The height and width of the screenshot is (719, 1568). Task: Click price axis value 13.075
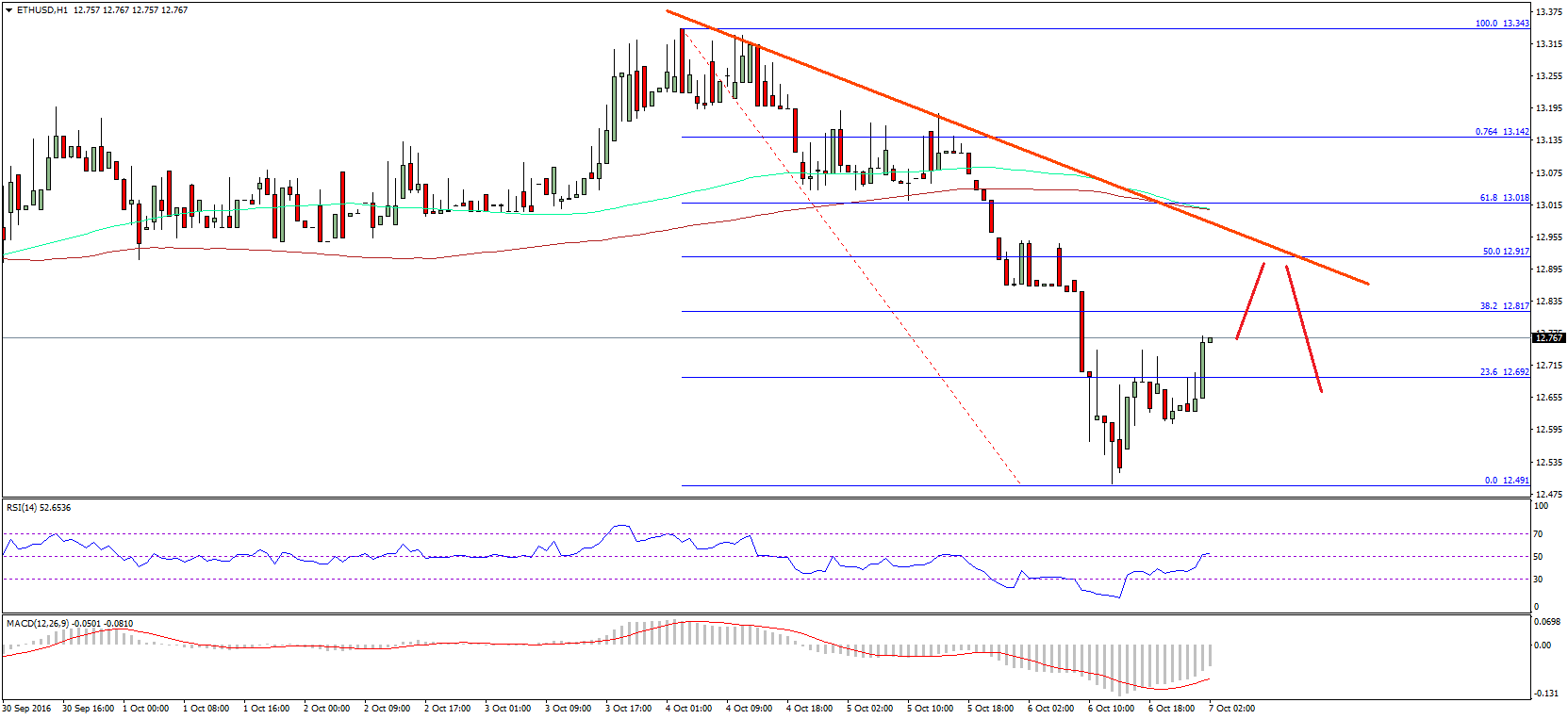[1548, 173]
